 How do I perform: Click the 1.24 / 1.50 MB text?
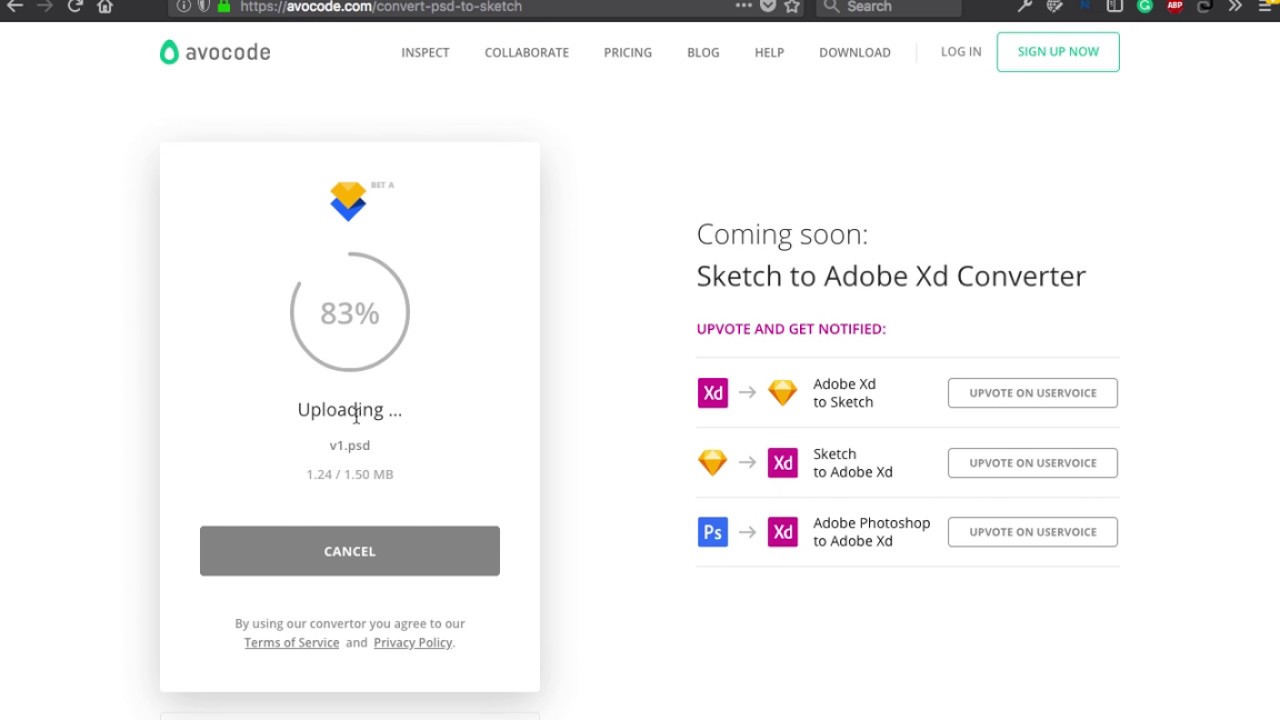350,475
